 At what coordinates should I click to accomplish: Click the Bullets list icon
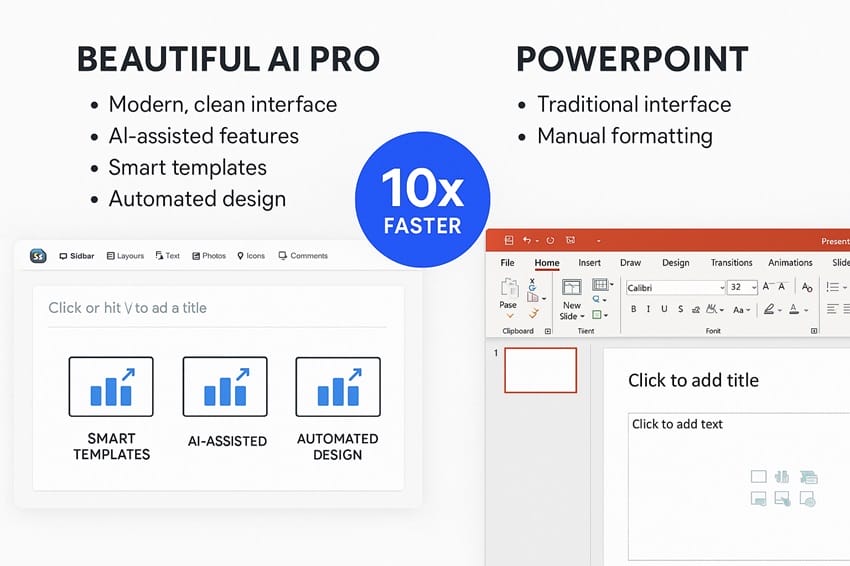tap(833, 287)
